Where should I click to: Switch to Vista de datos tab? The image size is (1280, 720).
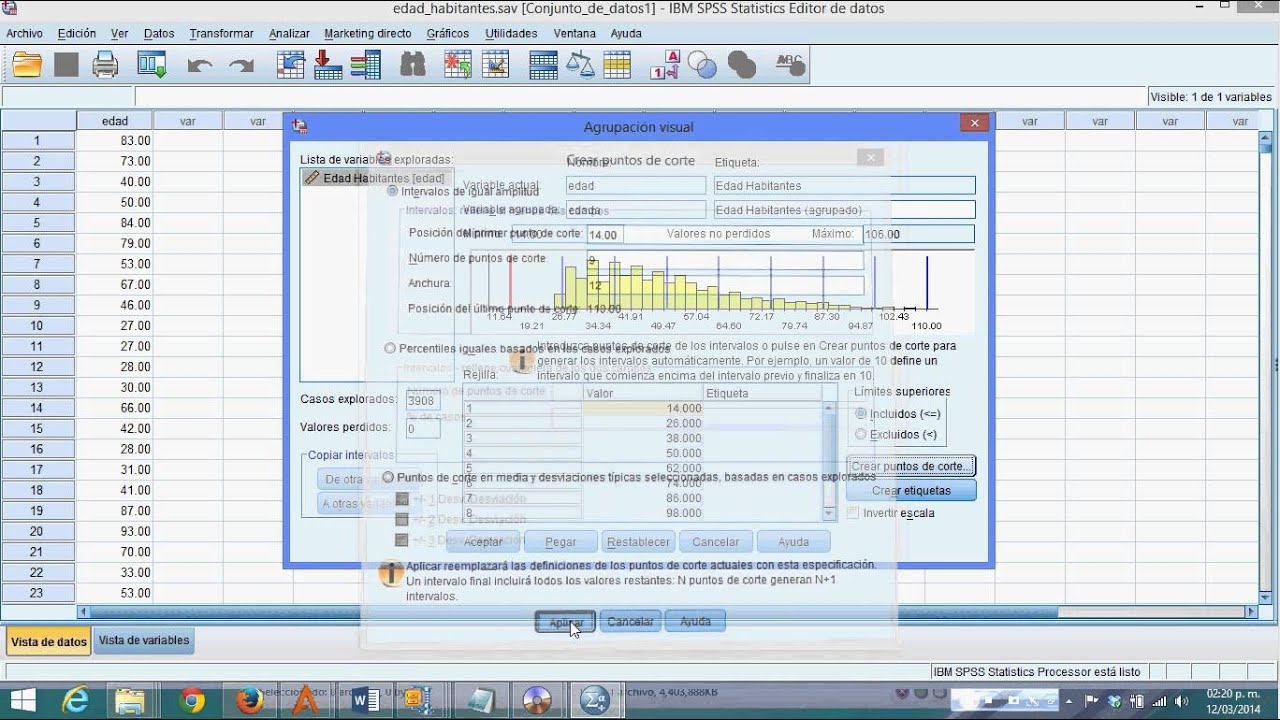coord(49,641)
